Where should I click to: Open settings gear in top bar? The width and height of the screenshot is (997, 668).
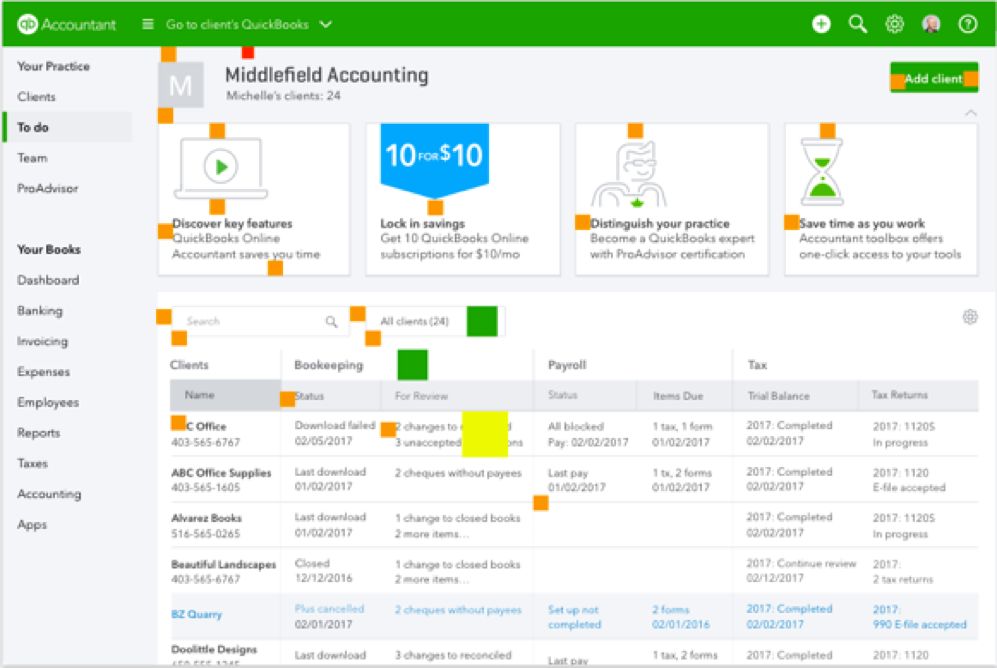coord(895,24)
